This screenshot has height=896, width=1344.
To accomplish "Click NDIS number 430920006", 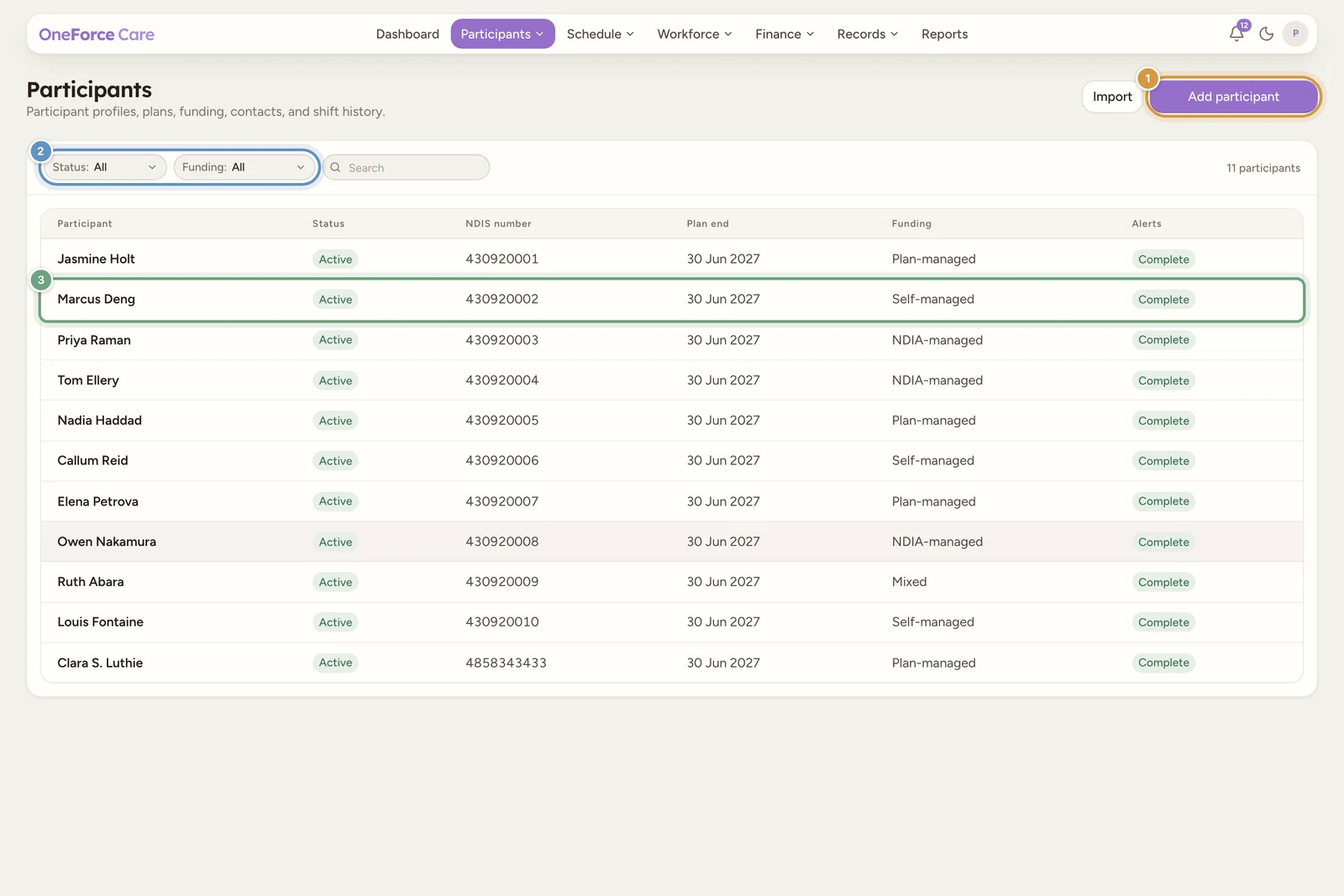I will 501,461.
